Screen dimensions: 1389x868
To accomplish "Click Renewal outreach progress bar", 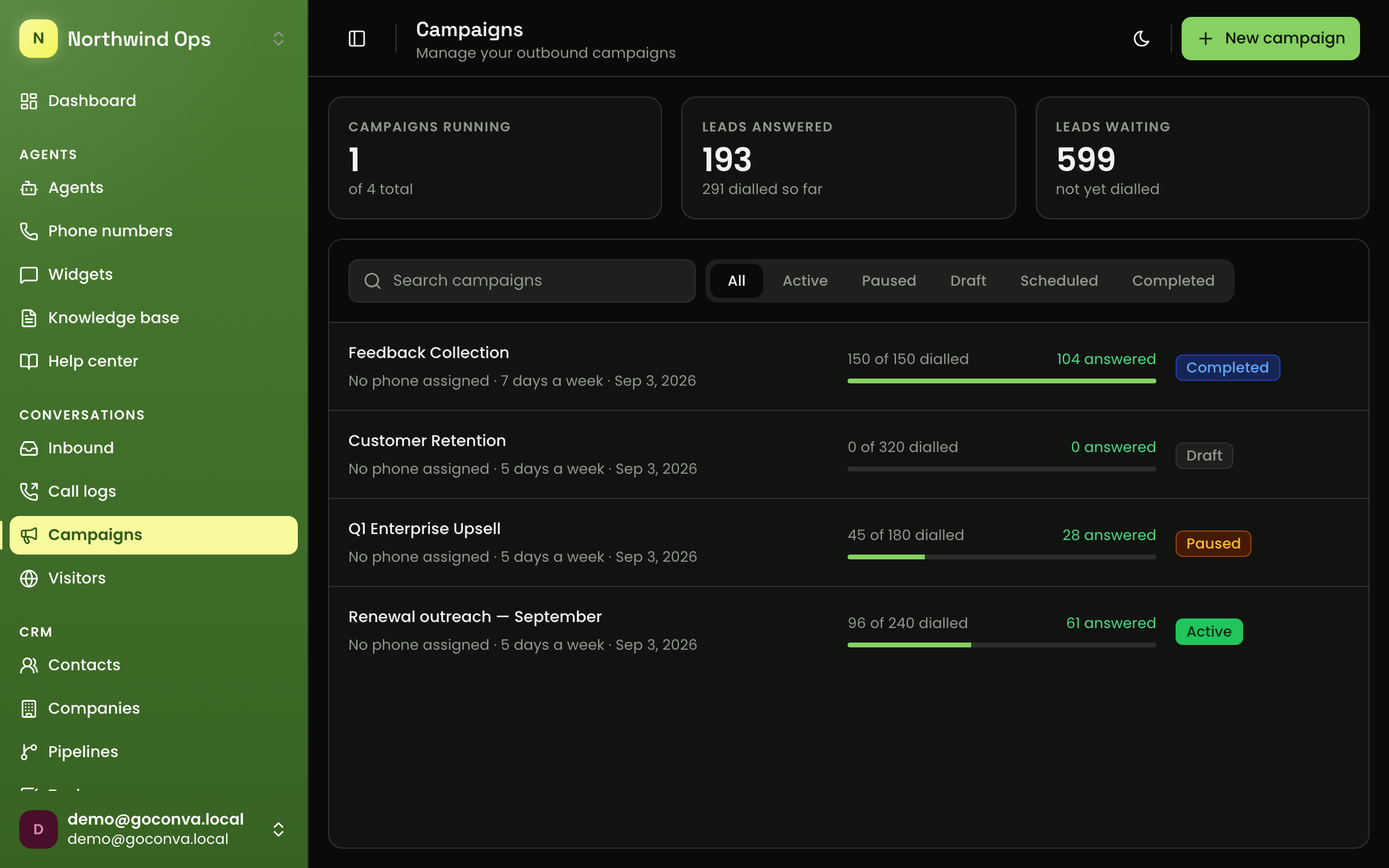I will click(1001, 645).
